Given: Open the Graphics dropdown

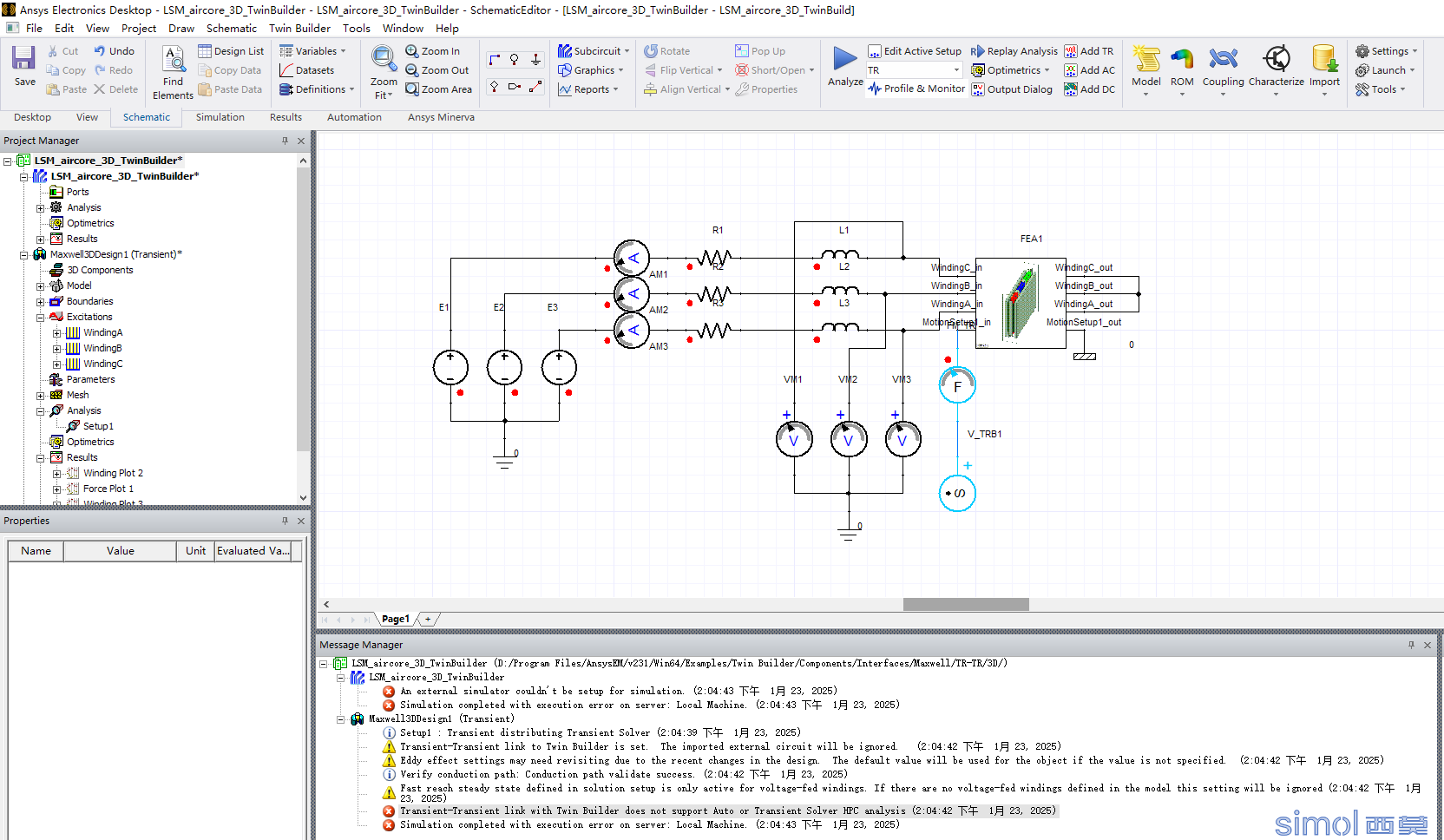Looking at the screenshot, I should (590, 70).
